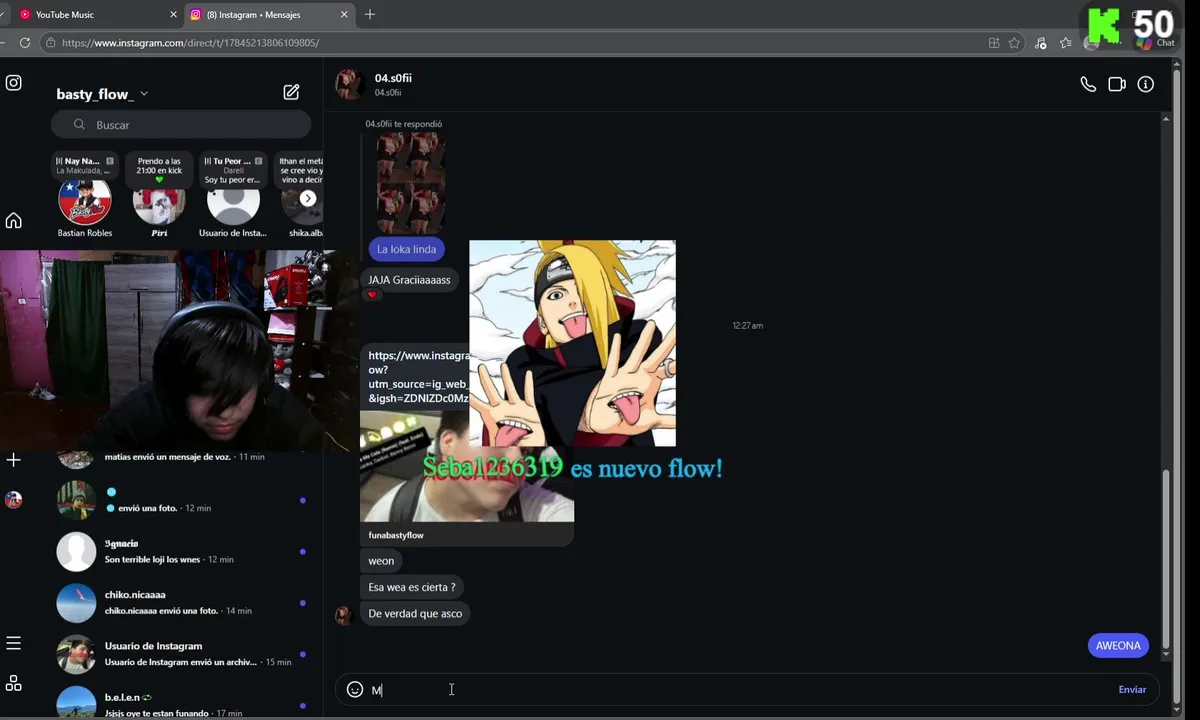
Task: Click the Instagram logo in the left sidebar
Action: 14,83
